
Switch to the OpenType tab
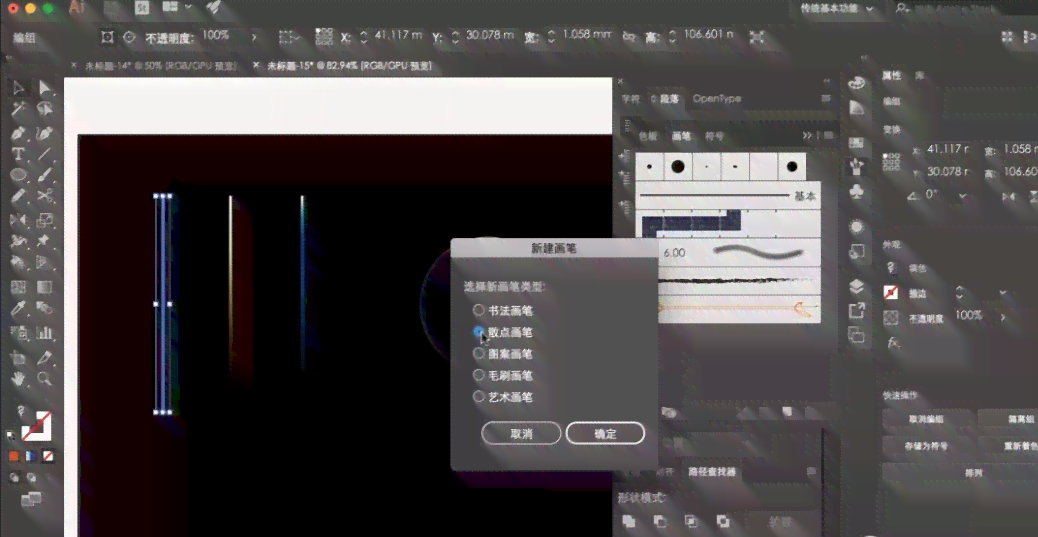point(716,99)
